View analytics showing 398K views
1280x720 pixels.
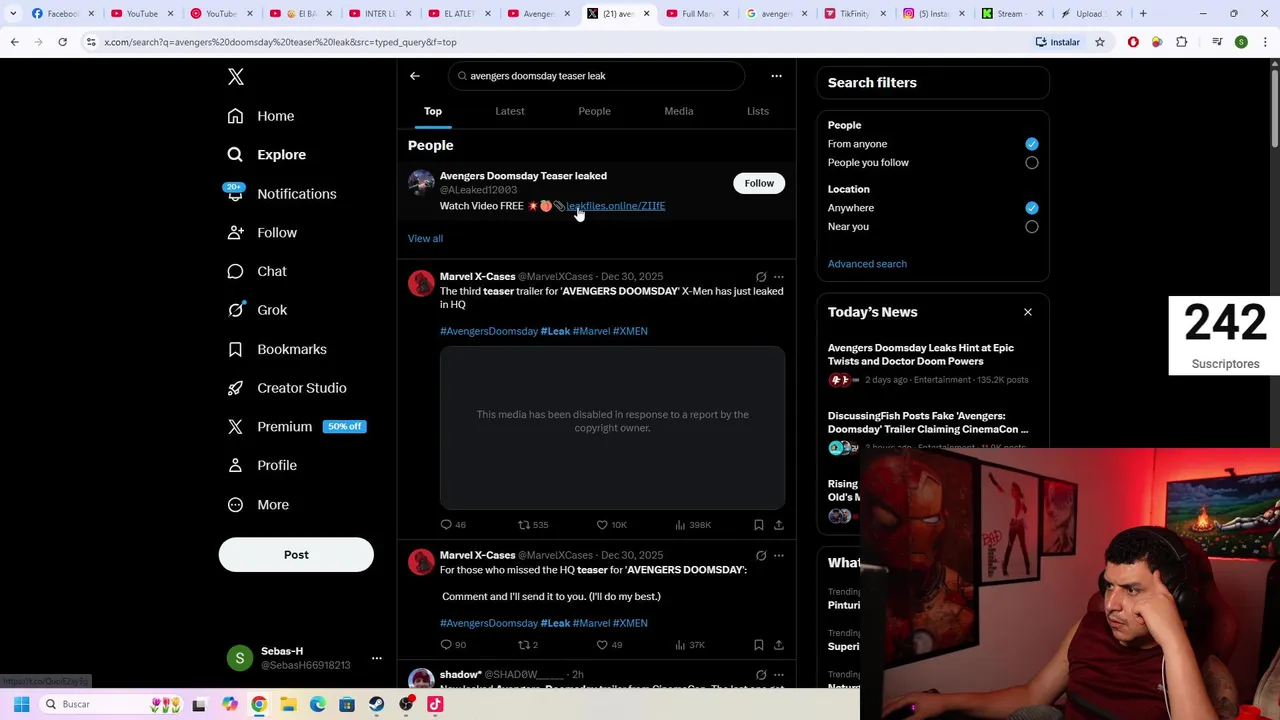tap(693, 525)
